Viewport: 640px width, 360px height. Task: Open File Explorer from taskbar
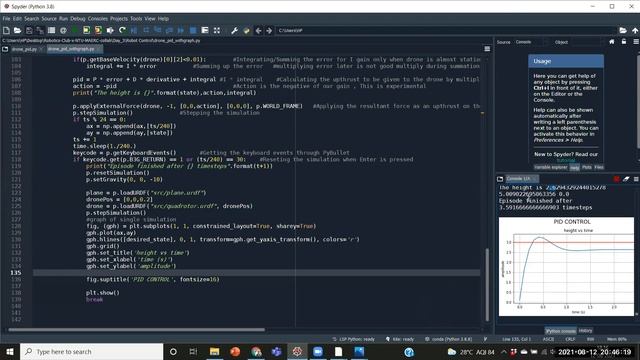pyautogui.click(x=214, y=351)
